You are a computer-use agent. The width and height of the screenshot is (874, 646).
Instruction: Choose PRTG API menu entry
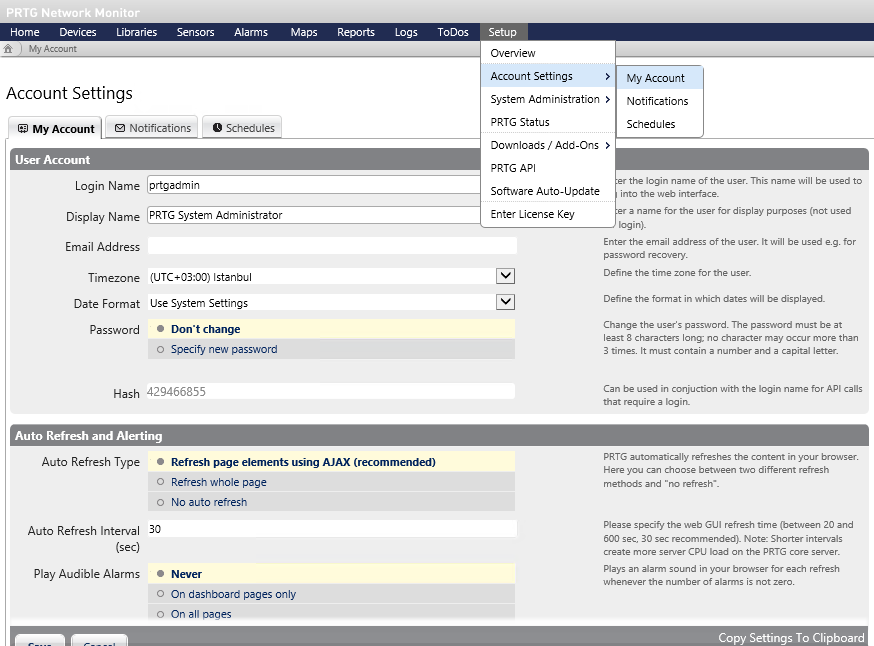click(x=548, y=168)
